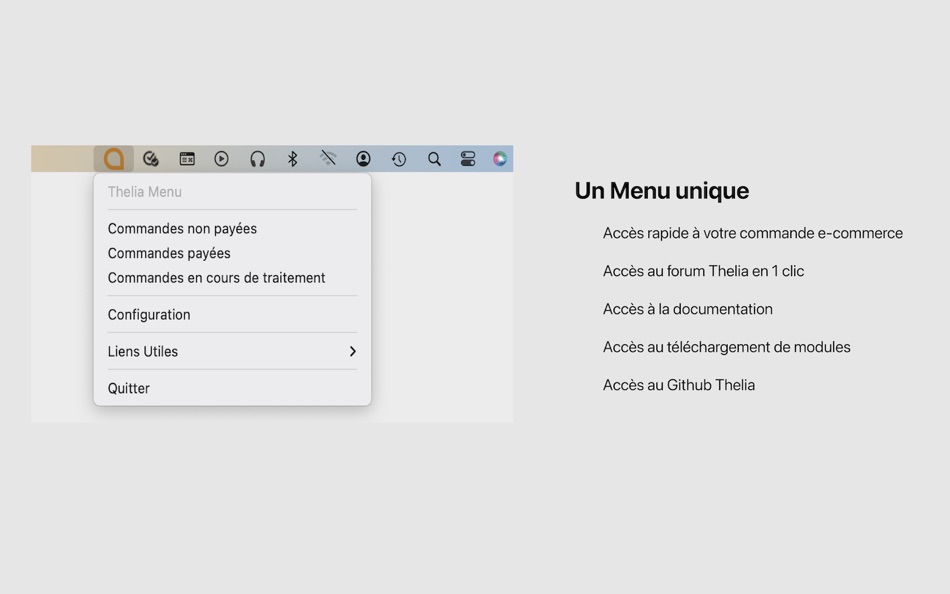Screen dimensions: 950x594
Task: Open the Thelia orange menu bar icon
Action: [114, 159]
